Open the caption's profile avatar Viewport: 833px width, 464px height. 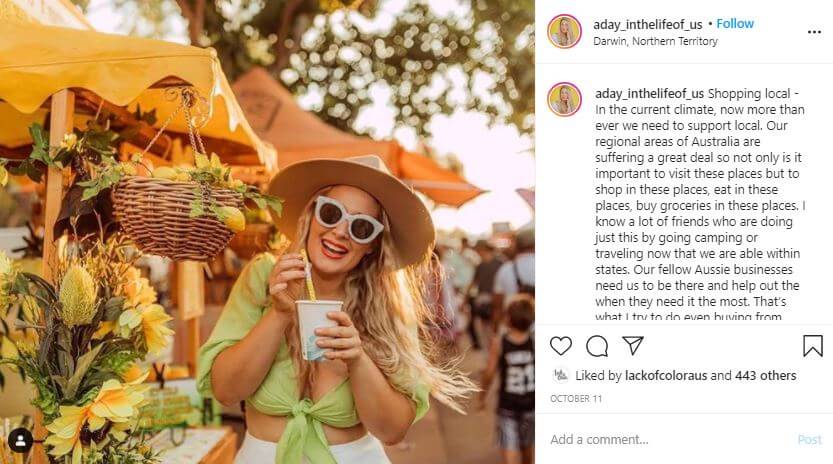coord(564,99)
